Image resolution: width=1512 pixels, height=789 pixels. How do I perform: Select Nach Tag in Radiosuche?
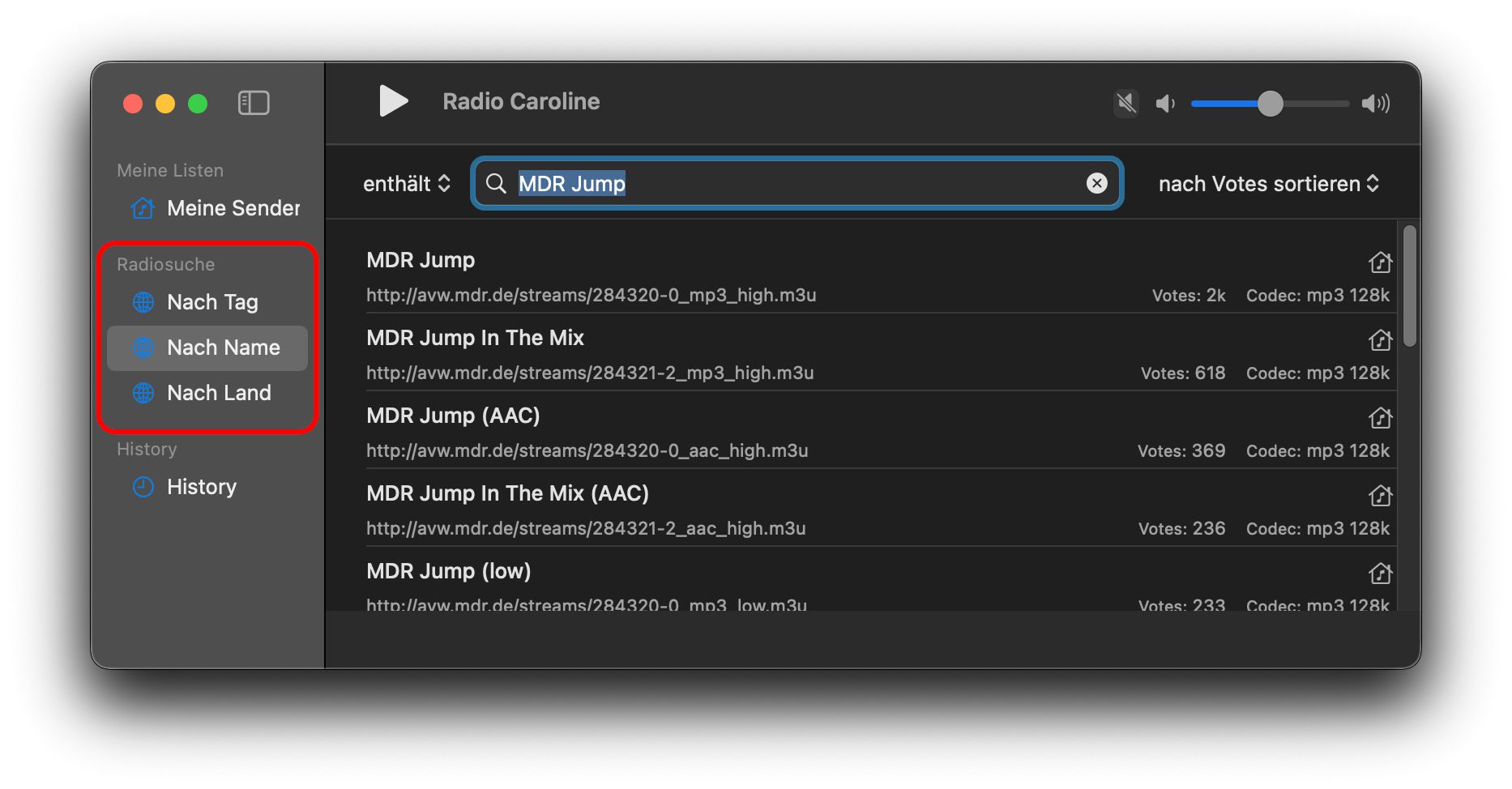212,302
